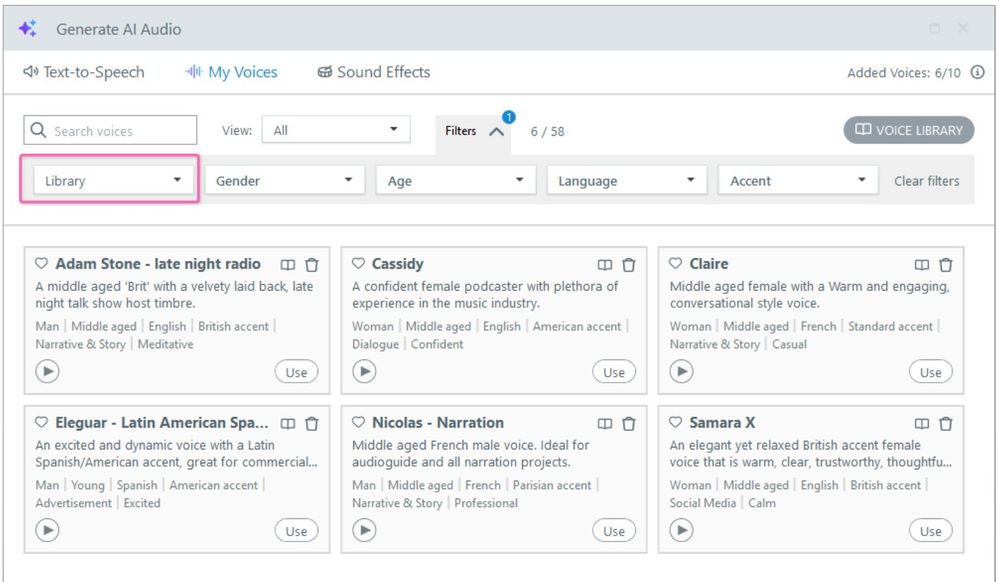Switch to the Text-to-Speech tab
Image resolution: width=999 pixels, height=582 pixels.
[84, 72]
